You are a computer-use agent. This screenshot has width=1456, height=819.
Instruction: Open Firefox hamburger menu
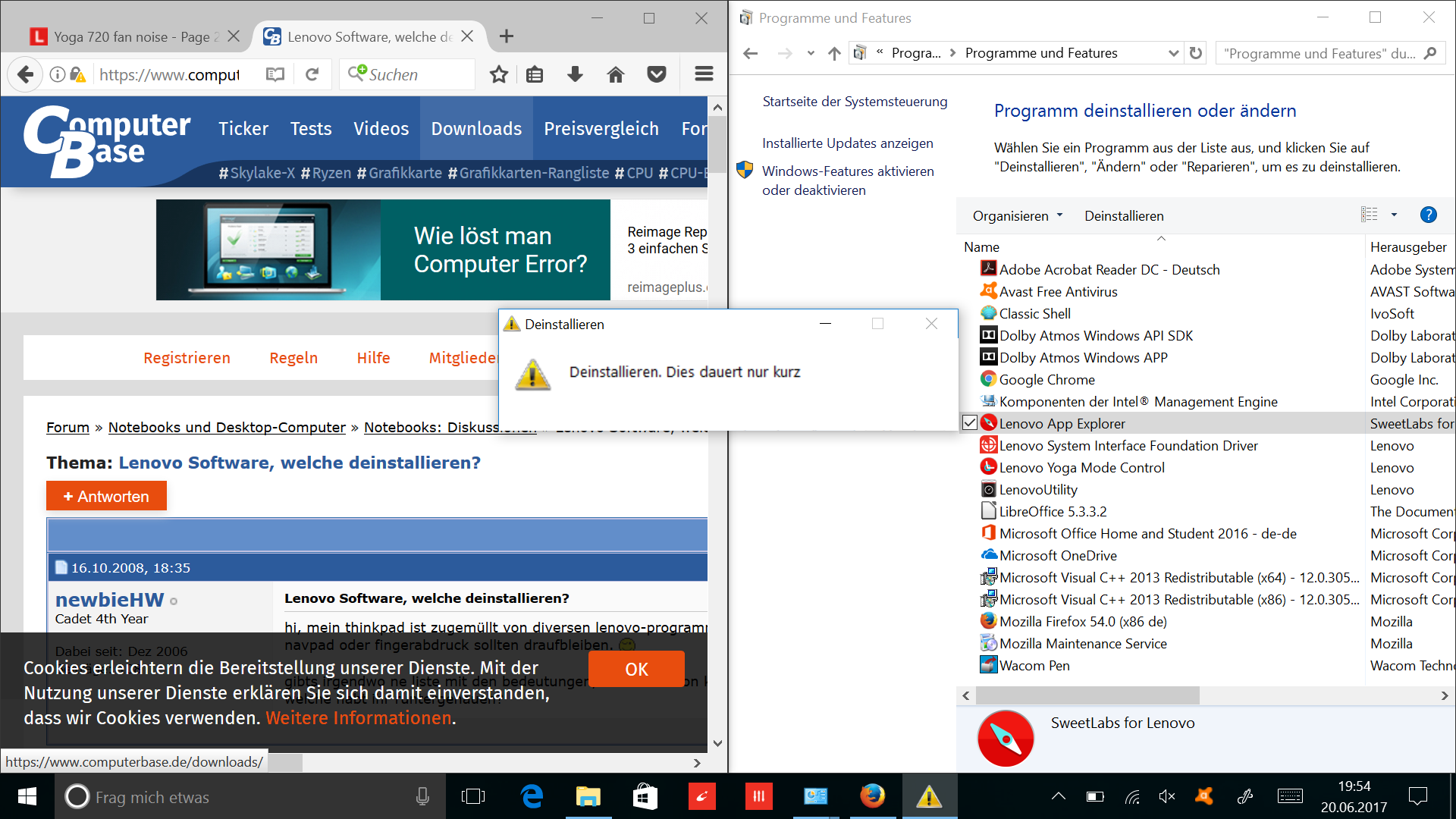[704, 74]
